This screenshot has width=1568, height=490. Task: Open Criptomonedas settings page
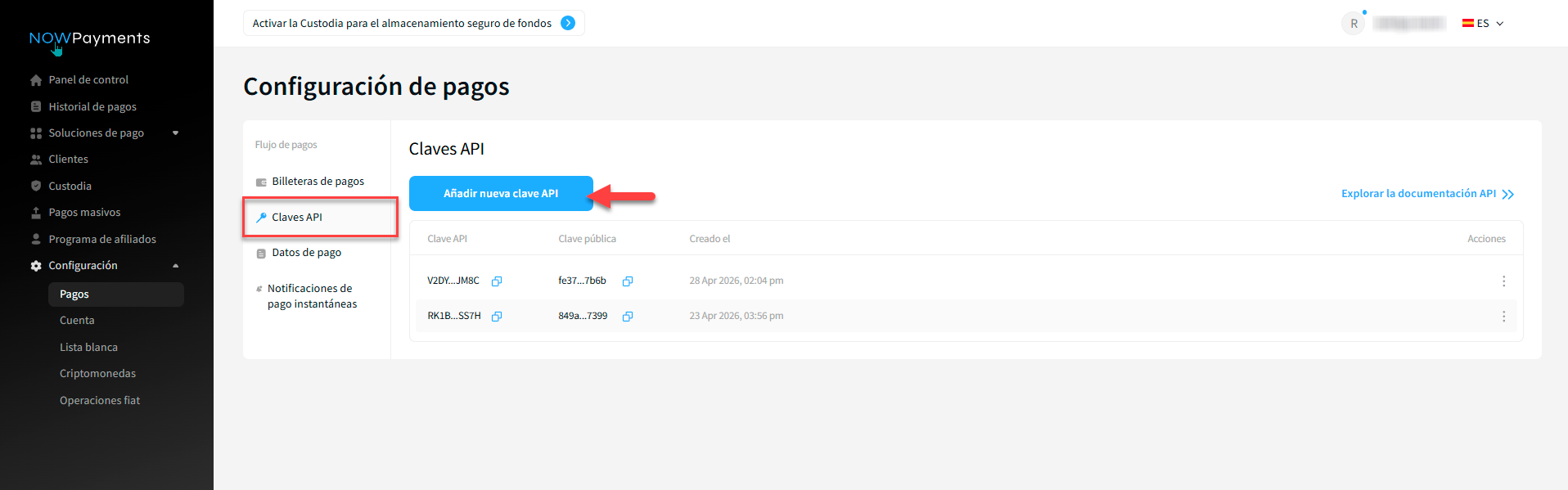tap(97, 374)
